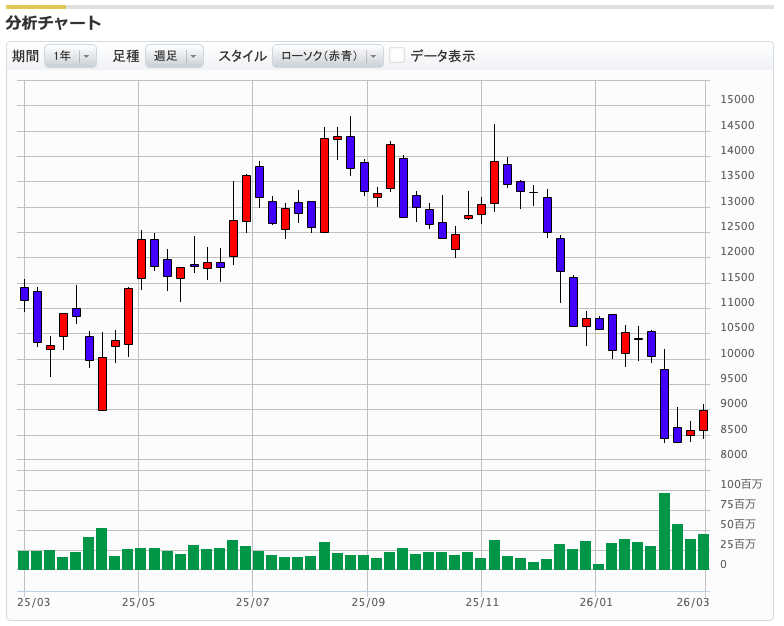Click the tallest green volume bar
The width and height of the screenshot is (784, 626).
pyautogui.click(x=664, y=531)
